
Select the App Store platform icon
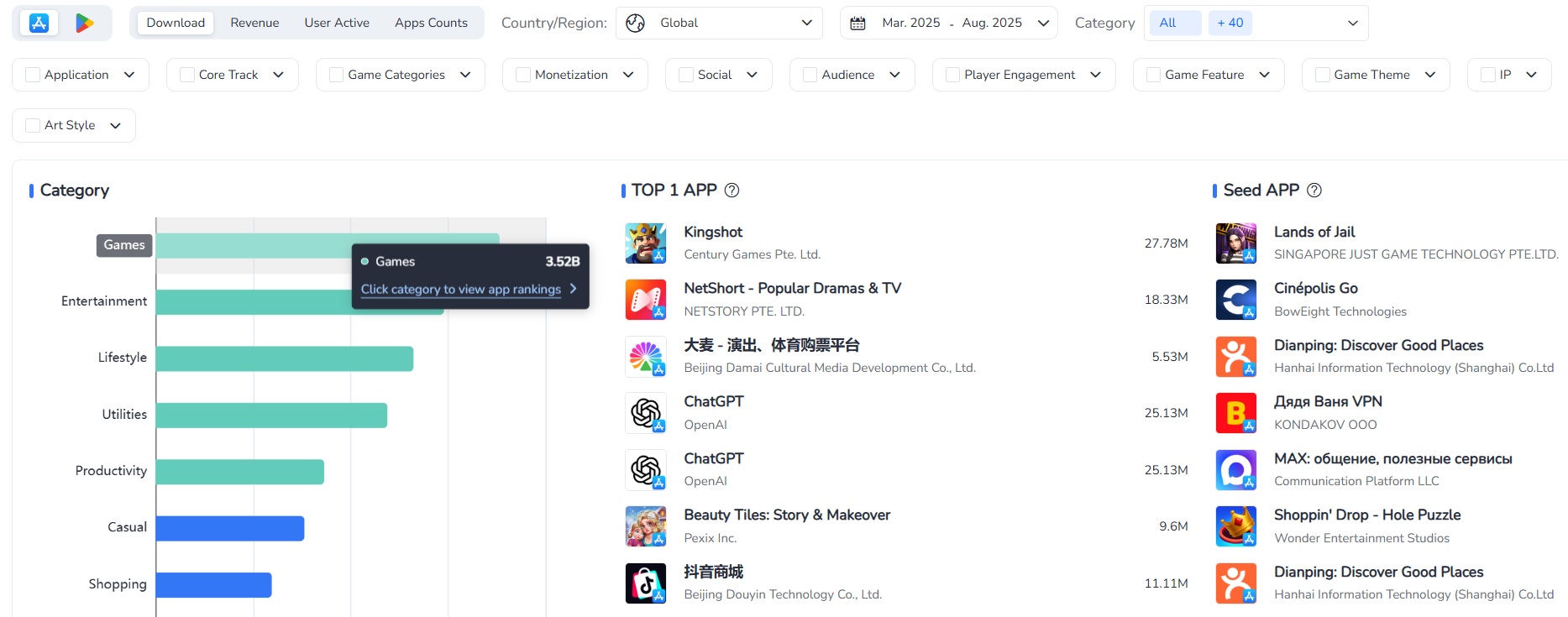[39, 23]
